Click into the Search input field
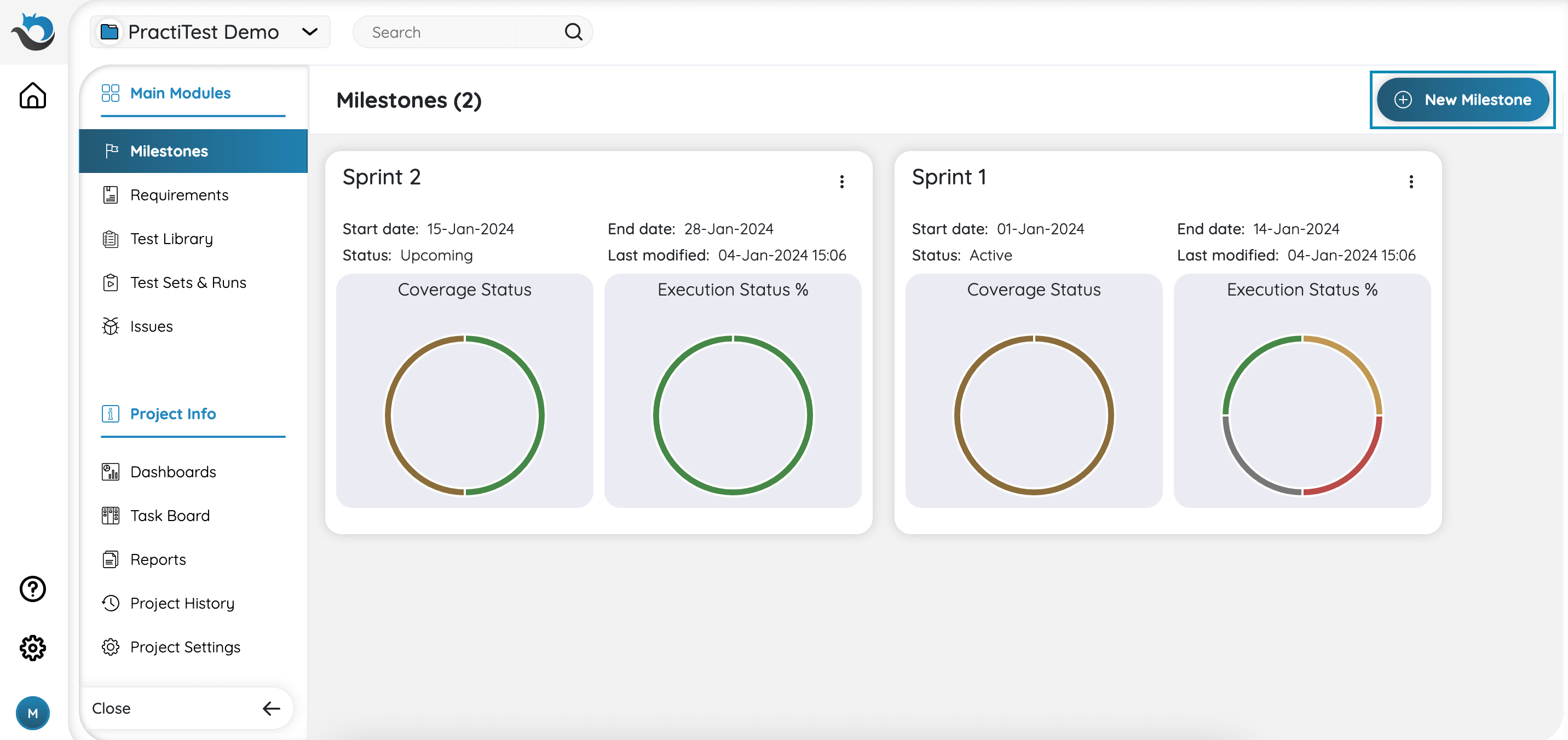 click(463, 32)
